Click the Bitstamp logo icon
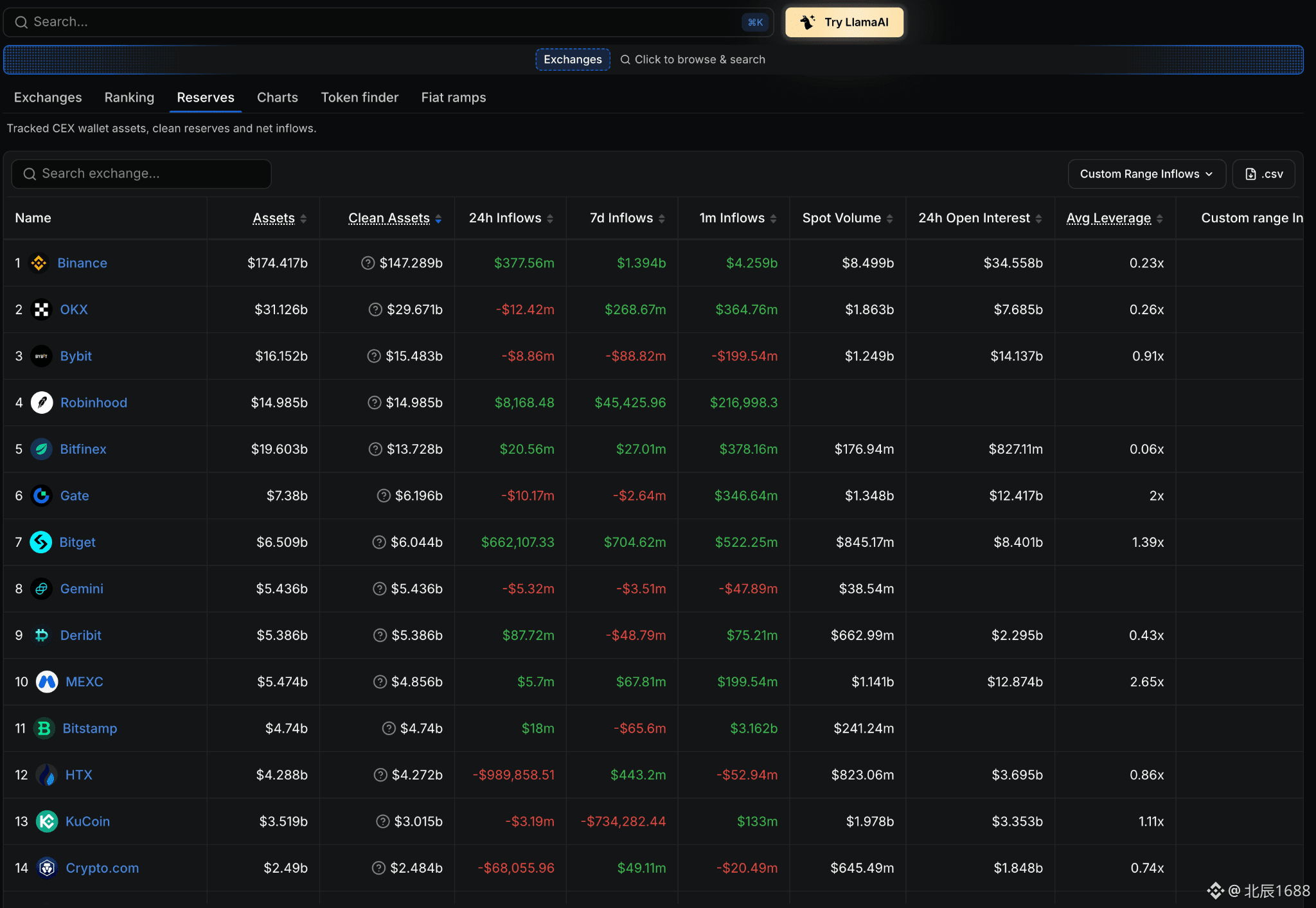The image size is (1316, 908). click(x=44, y=729)
